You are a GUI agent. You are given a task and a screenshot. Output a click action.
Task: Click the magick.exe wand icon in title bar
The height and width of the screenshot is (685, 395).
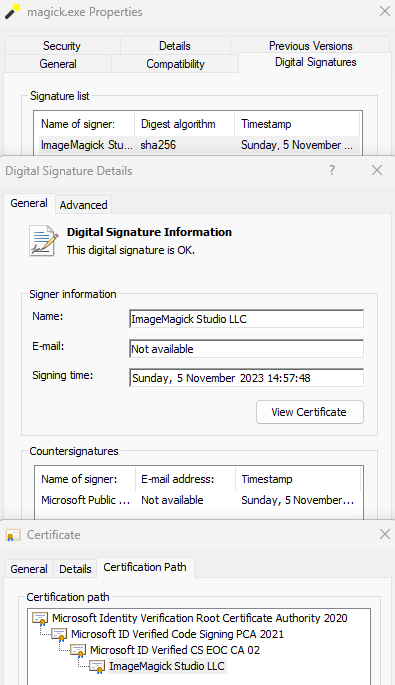click(x=13, y=11)
